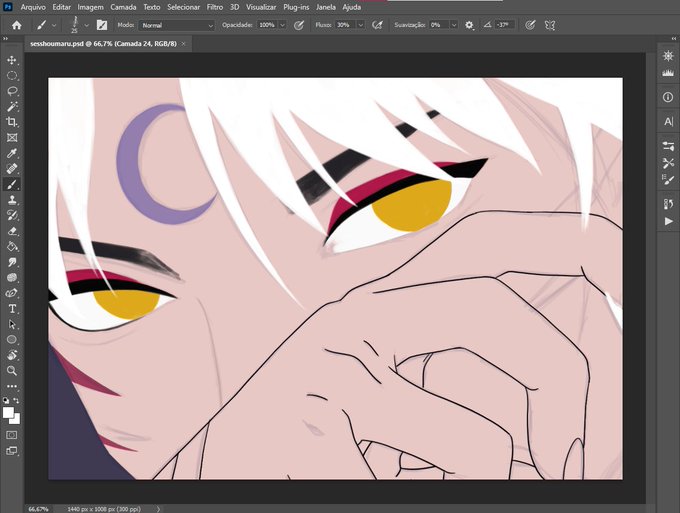680x513 pixels.
Task: Open the Opacidade slider dropdown
Action: pos(282,25)
